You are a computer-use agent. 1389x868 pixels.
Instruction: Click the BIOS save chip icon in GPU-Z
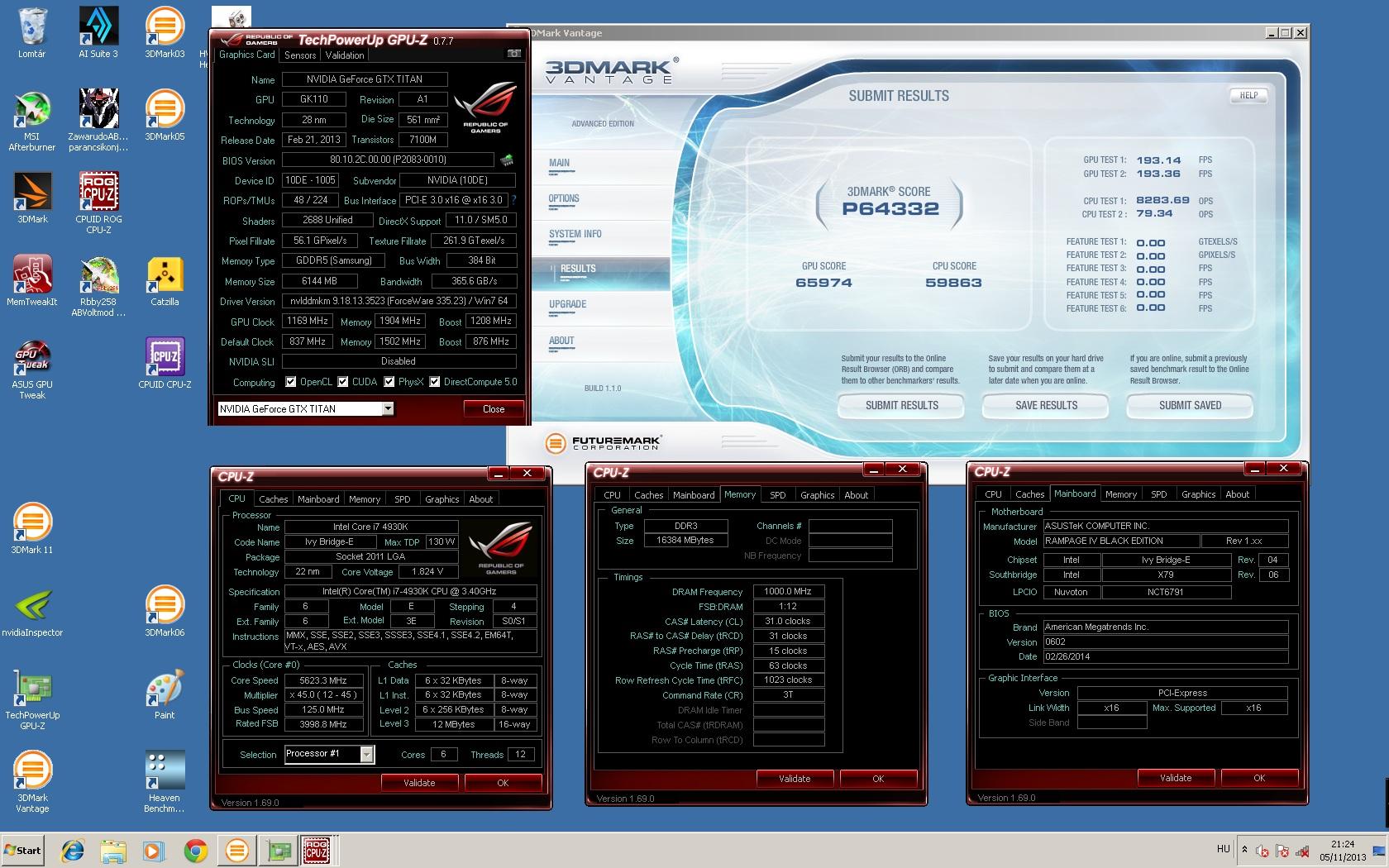tap(506, 160)
